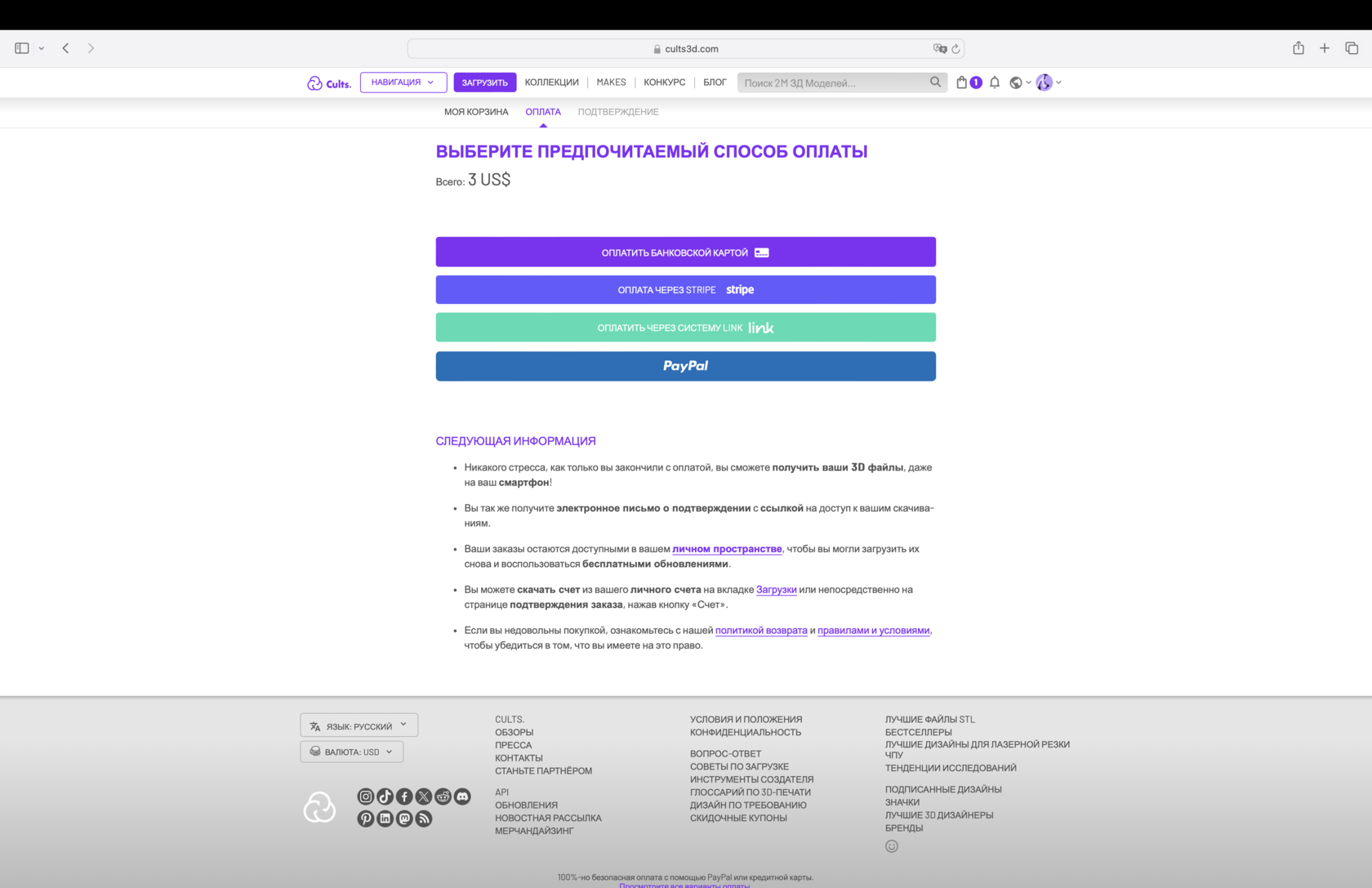The image size is (1372, 888).
Task: Click the white Cults footer logo
Action: coord(319,807)
